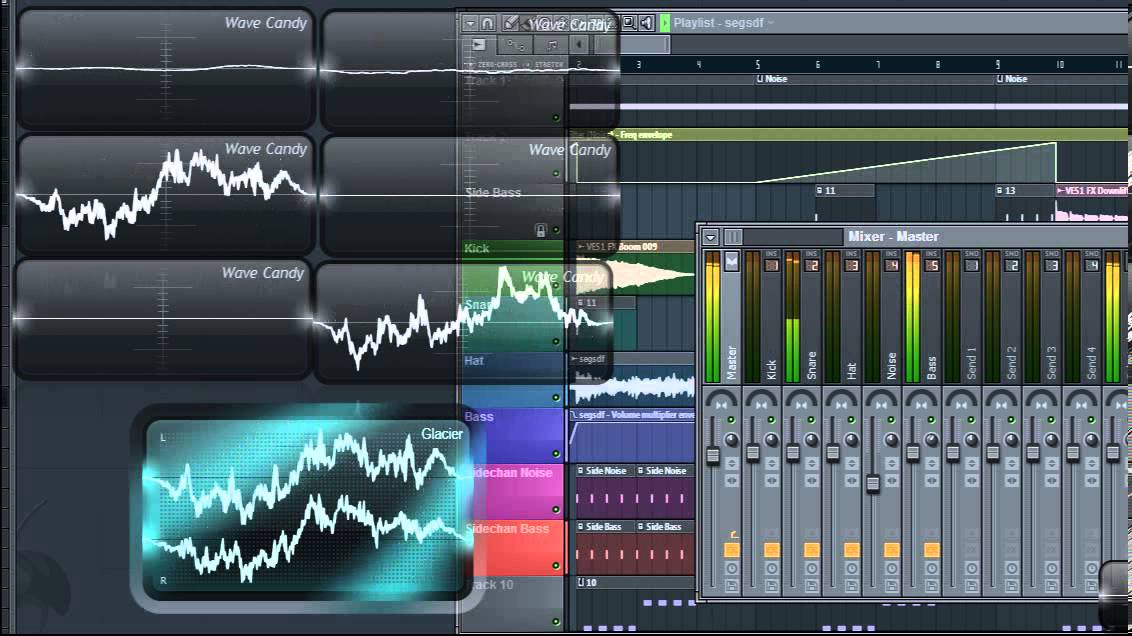This screenshot has width=1132, height=636.
Task: Mute the Hat playlist track LED
Action: click(556, 398)
